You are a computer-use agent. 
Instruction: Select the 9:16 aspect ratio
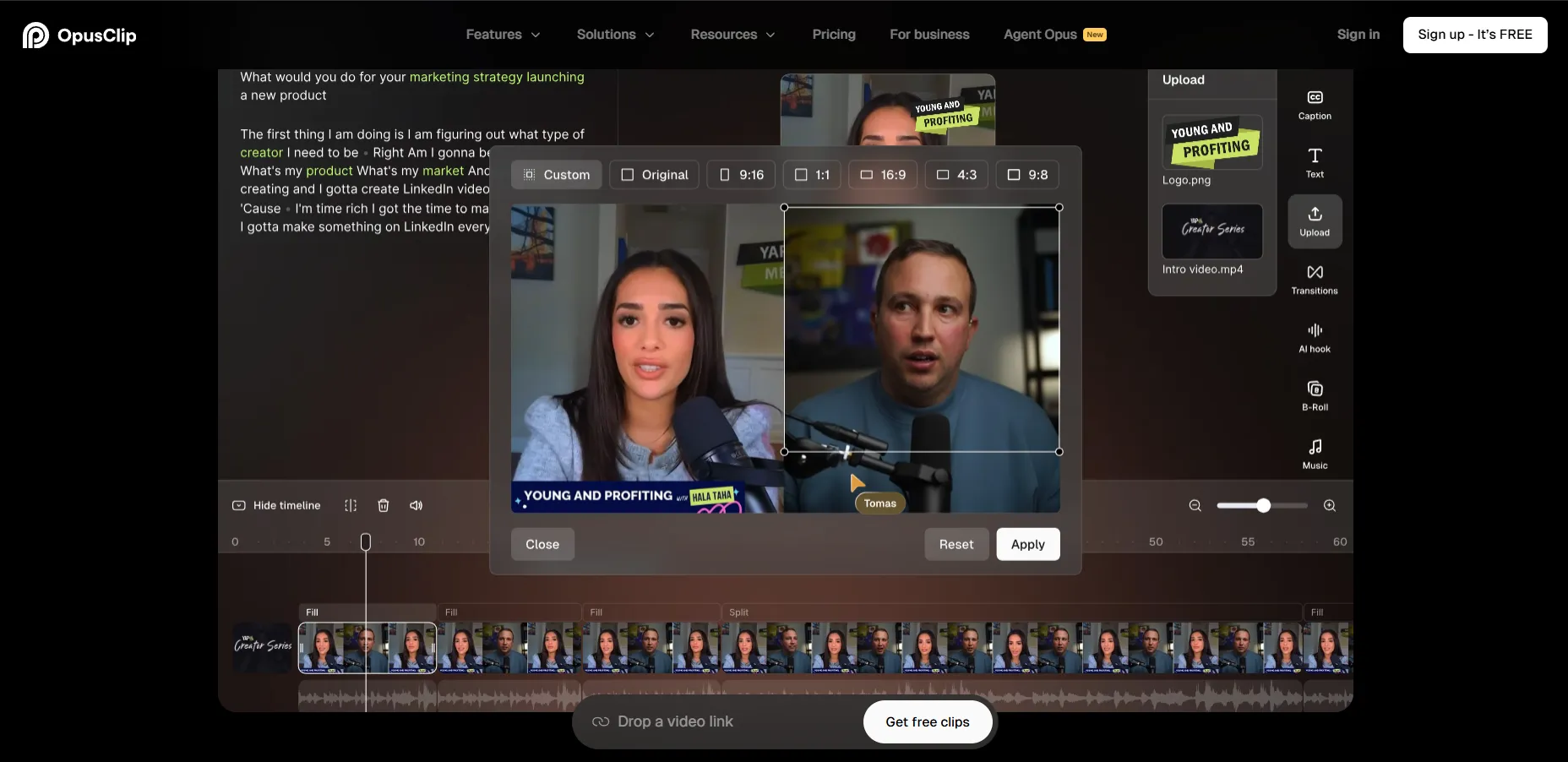(x=741, y=175)
